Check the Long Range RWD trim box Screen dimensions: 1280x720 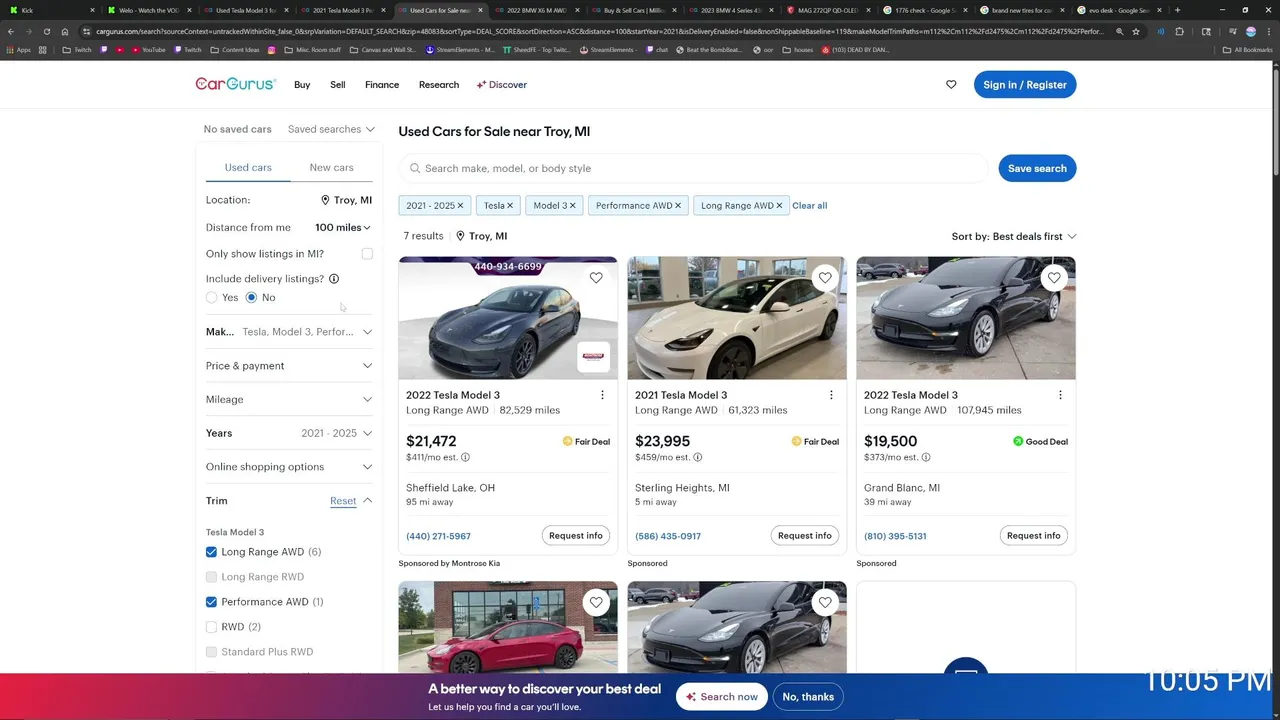(211, 577)
